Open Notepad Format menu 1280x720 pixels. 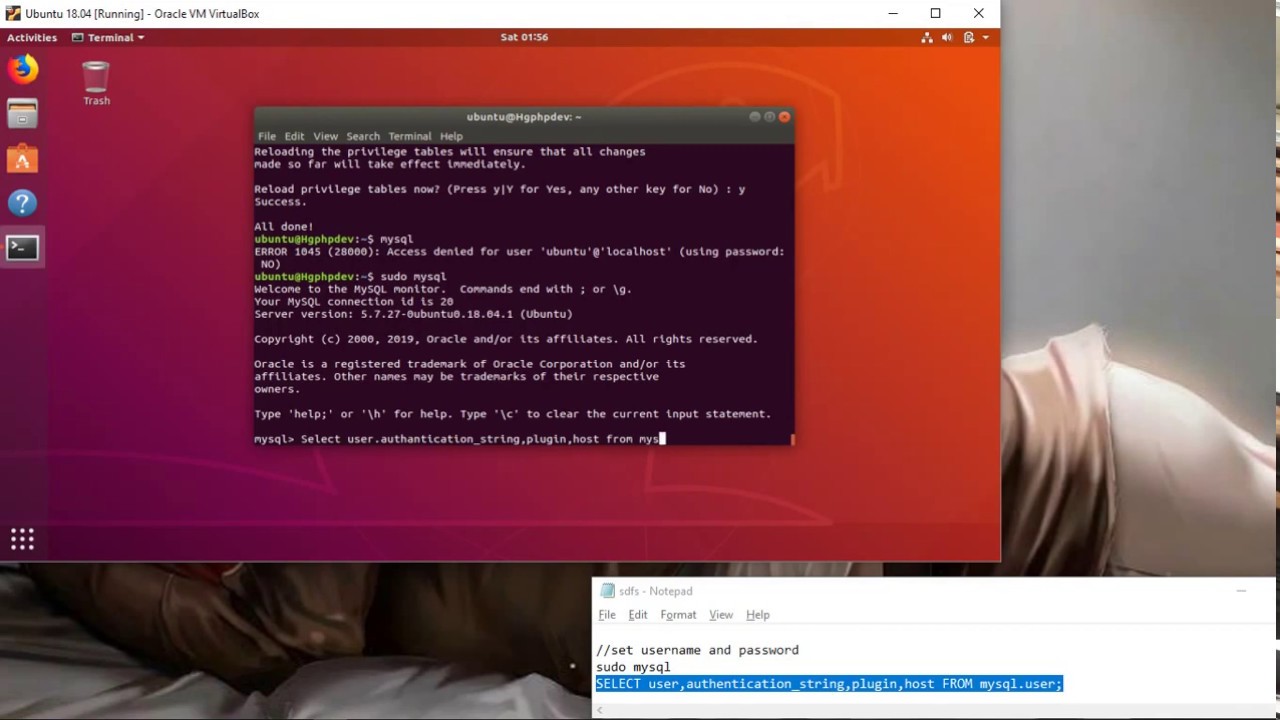pos(678,615)
